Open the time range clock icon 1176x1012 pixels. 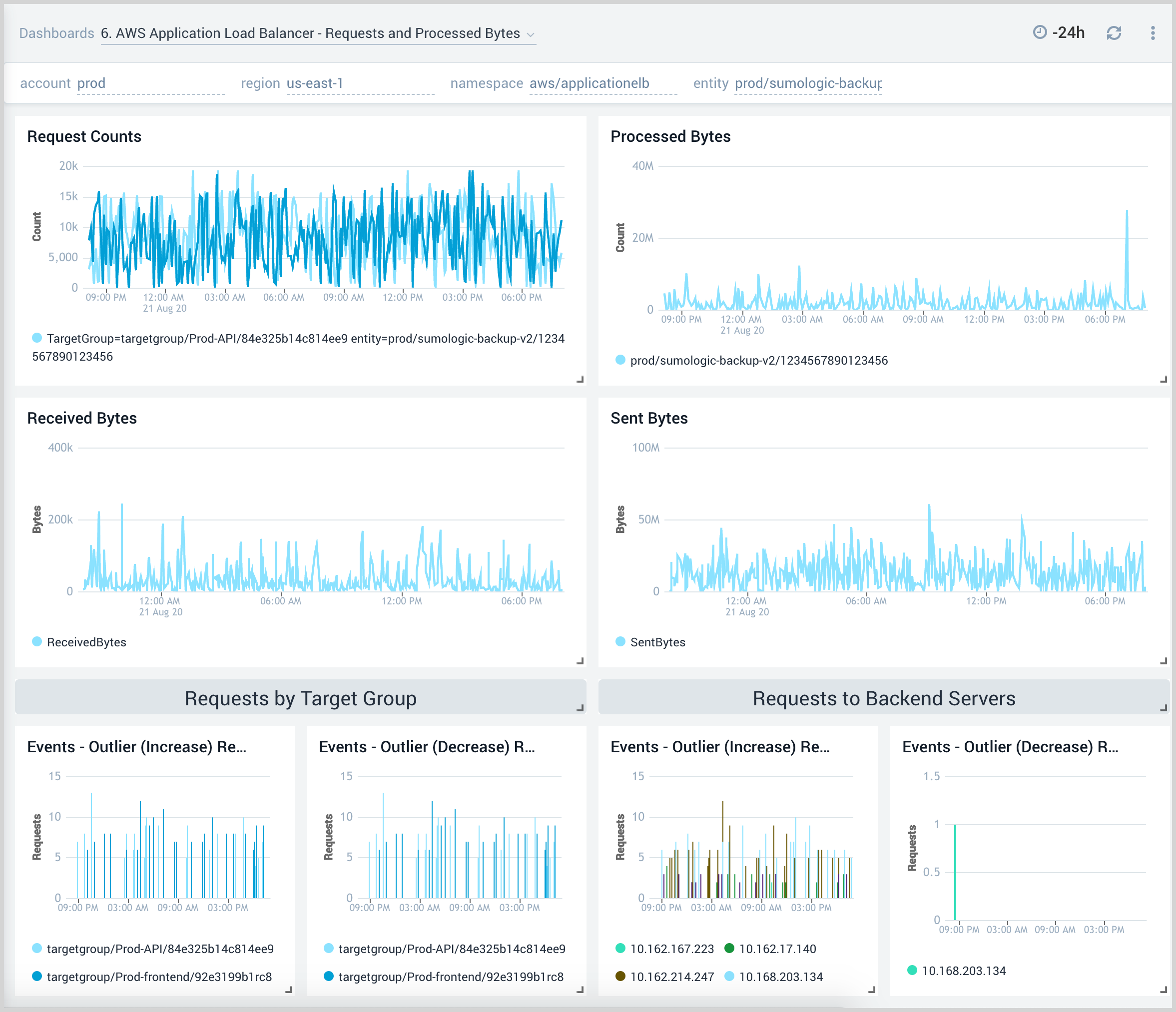pos(1039,33)
